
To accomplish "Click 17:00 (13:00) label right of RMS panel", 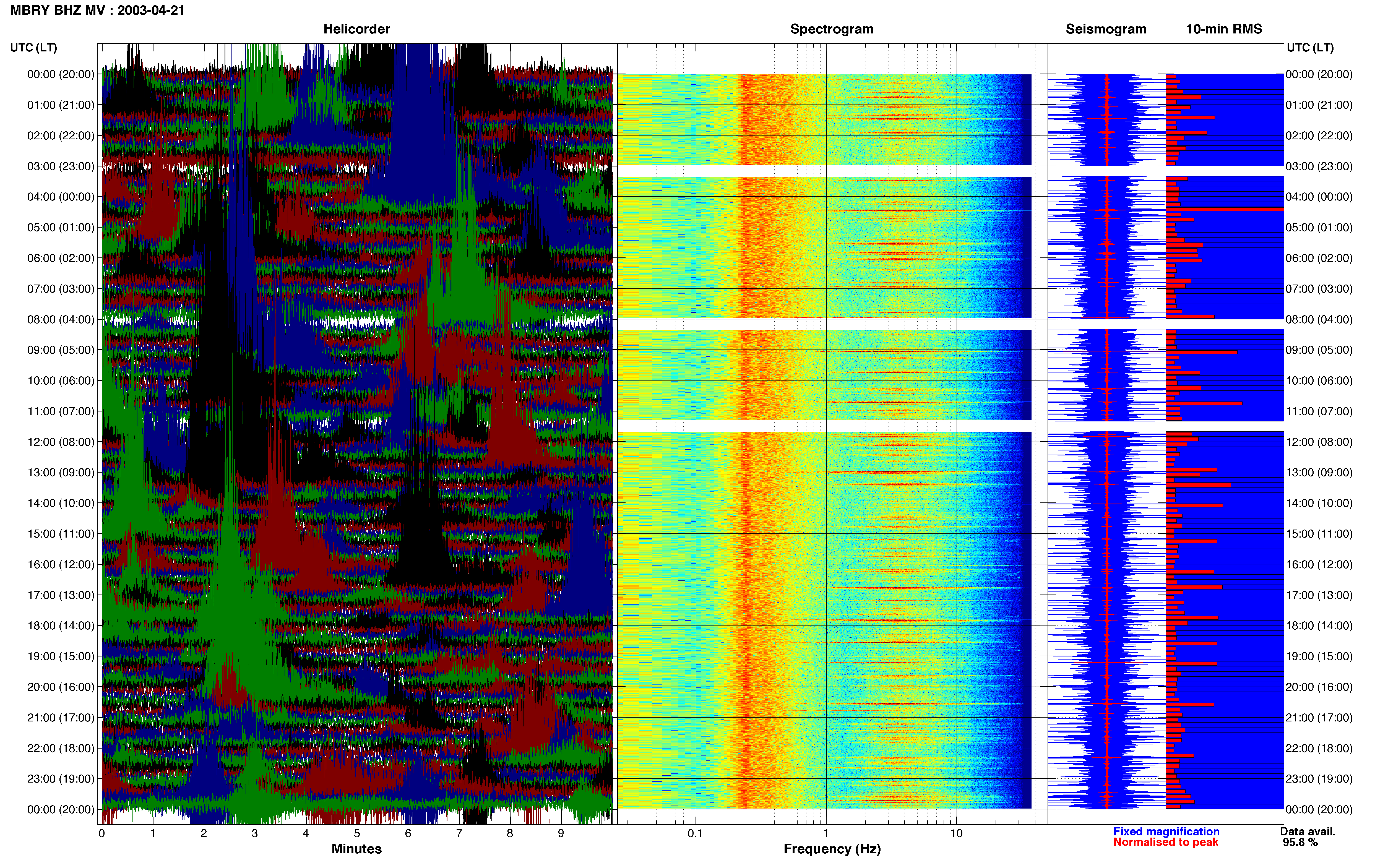I will tap(1319, 595).
